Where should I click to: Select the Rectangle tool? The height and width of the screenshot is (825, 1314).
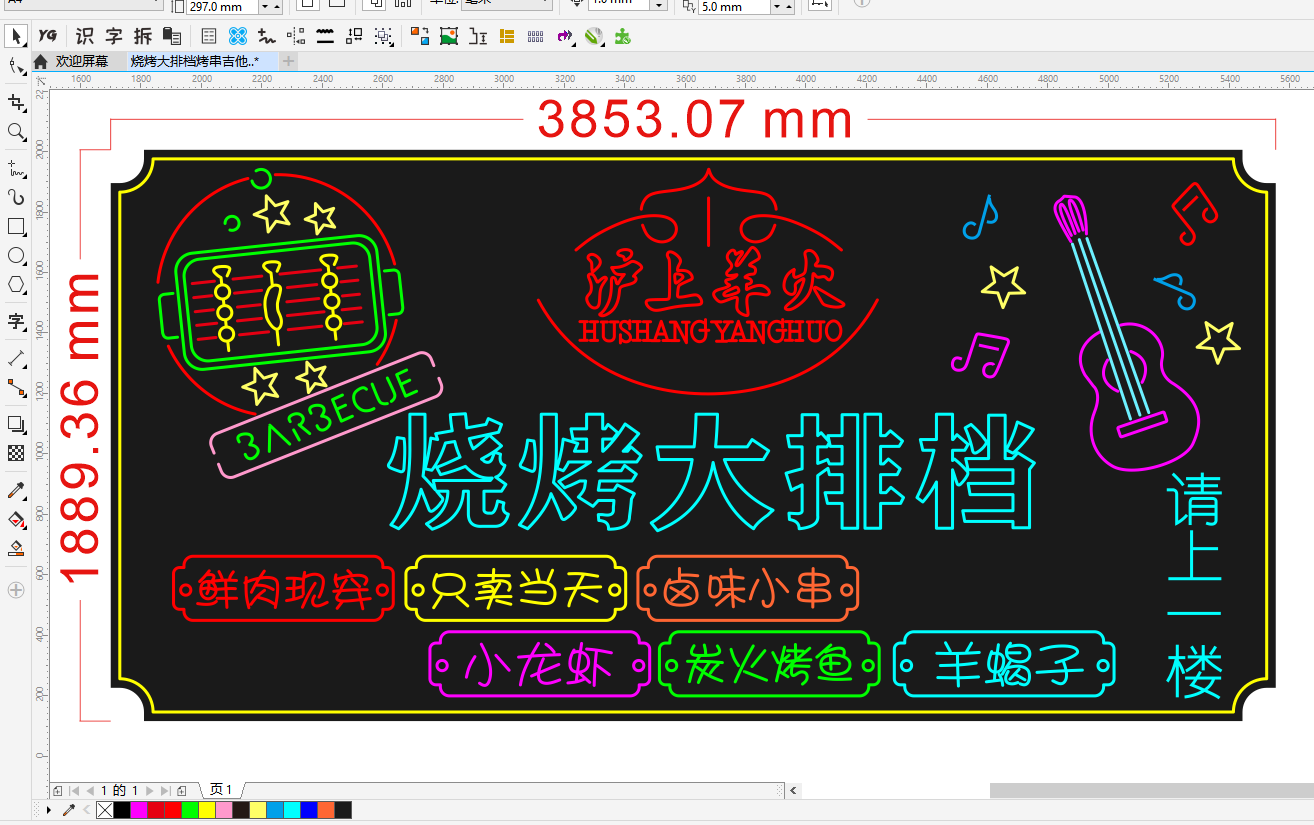16,226
